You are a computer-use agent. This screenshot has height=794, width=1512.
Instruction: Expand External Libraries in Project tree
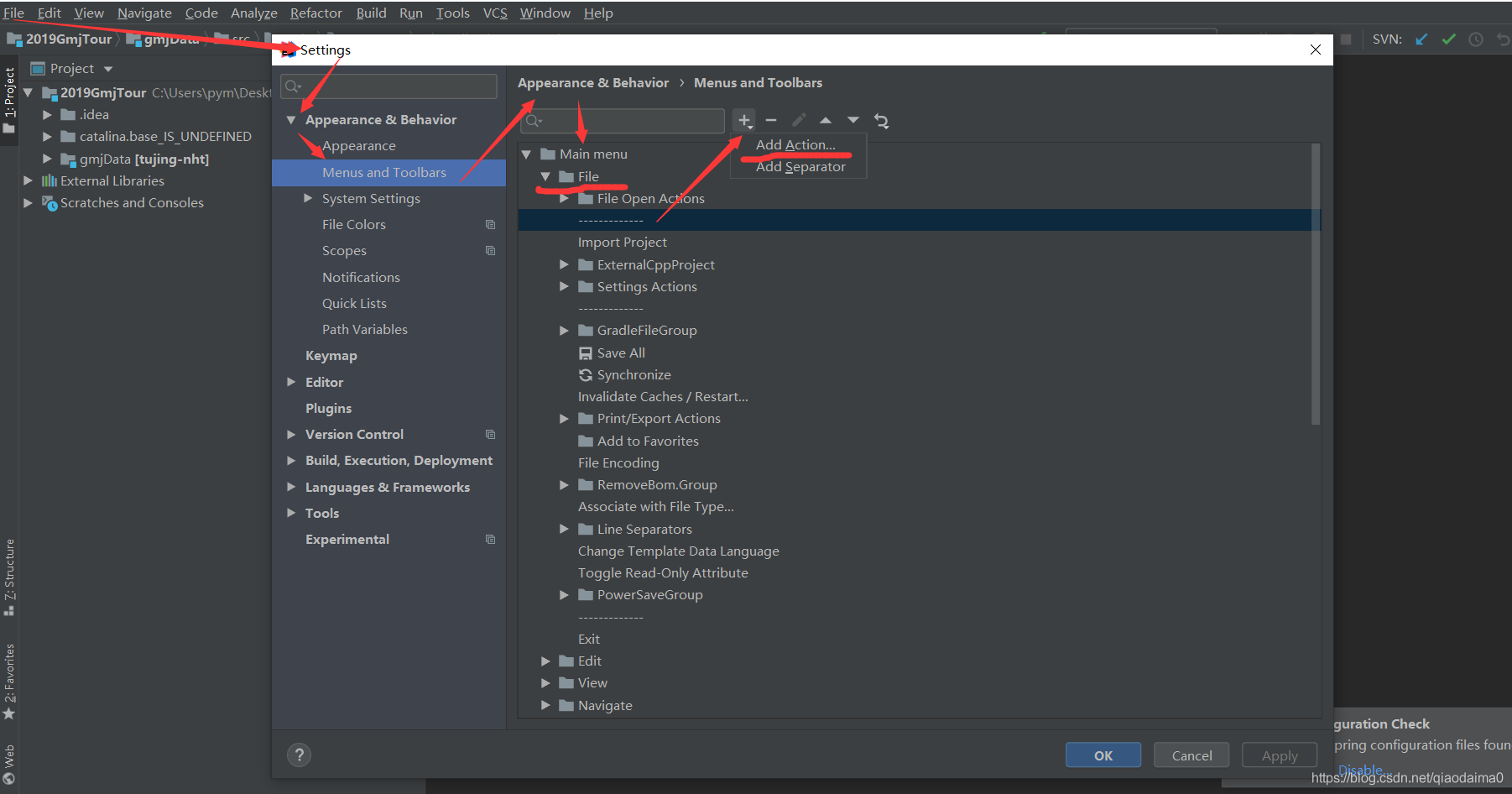(28, 180)
